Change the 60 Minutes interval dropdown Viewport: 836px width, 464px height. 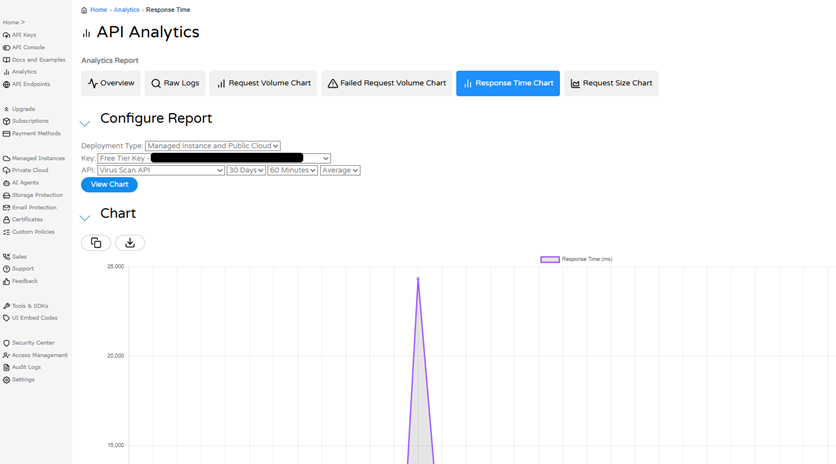[293, 170]
